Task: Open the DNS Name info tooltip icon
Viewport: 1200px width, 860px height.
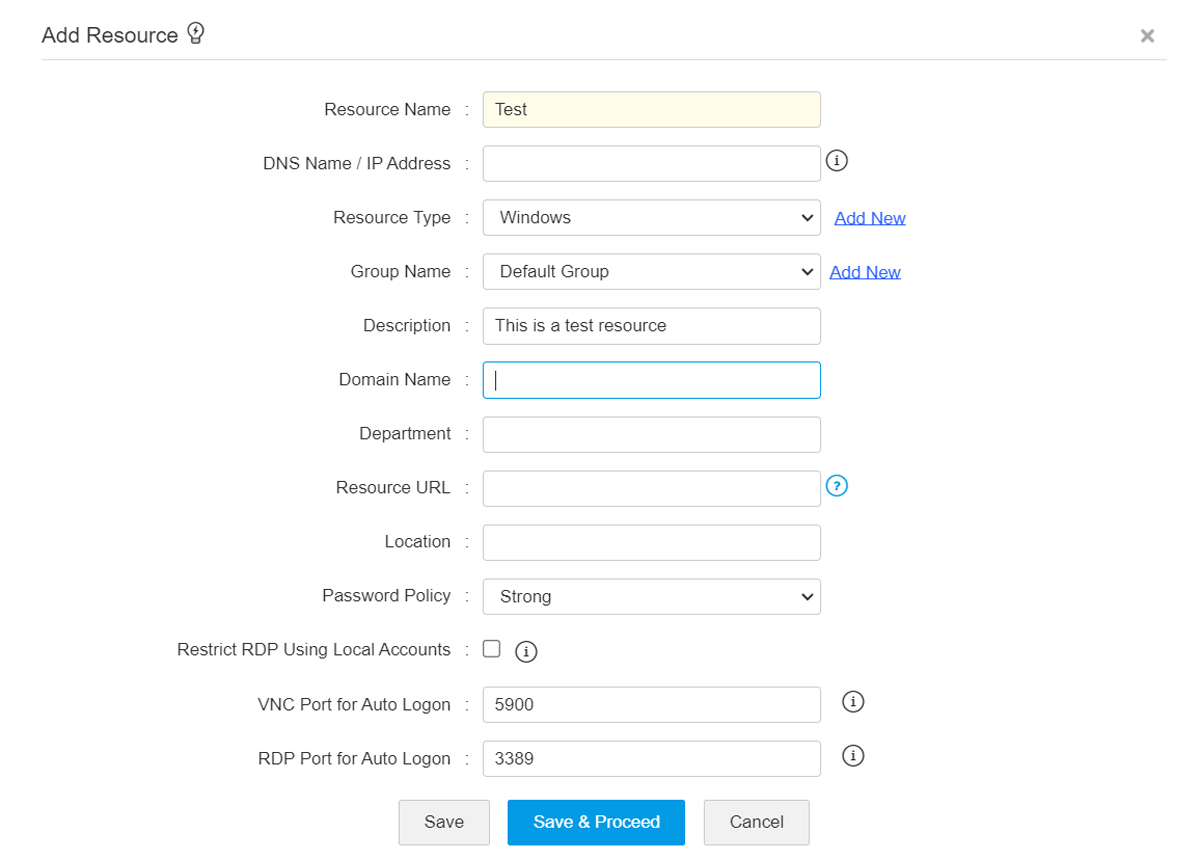Action: pyautogui.click(x=836, y=160)
